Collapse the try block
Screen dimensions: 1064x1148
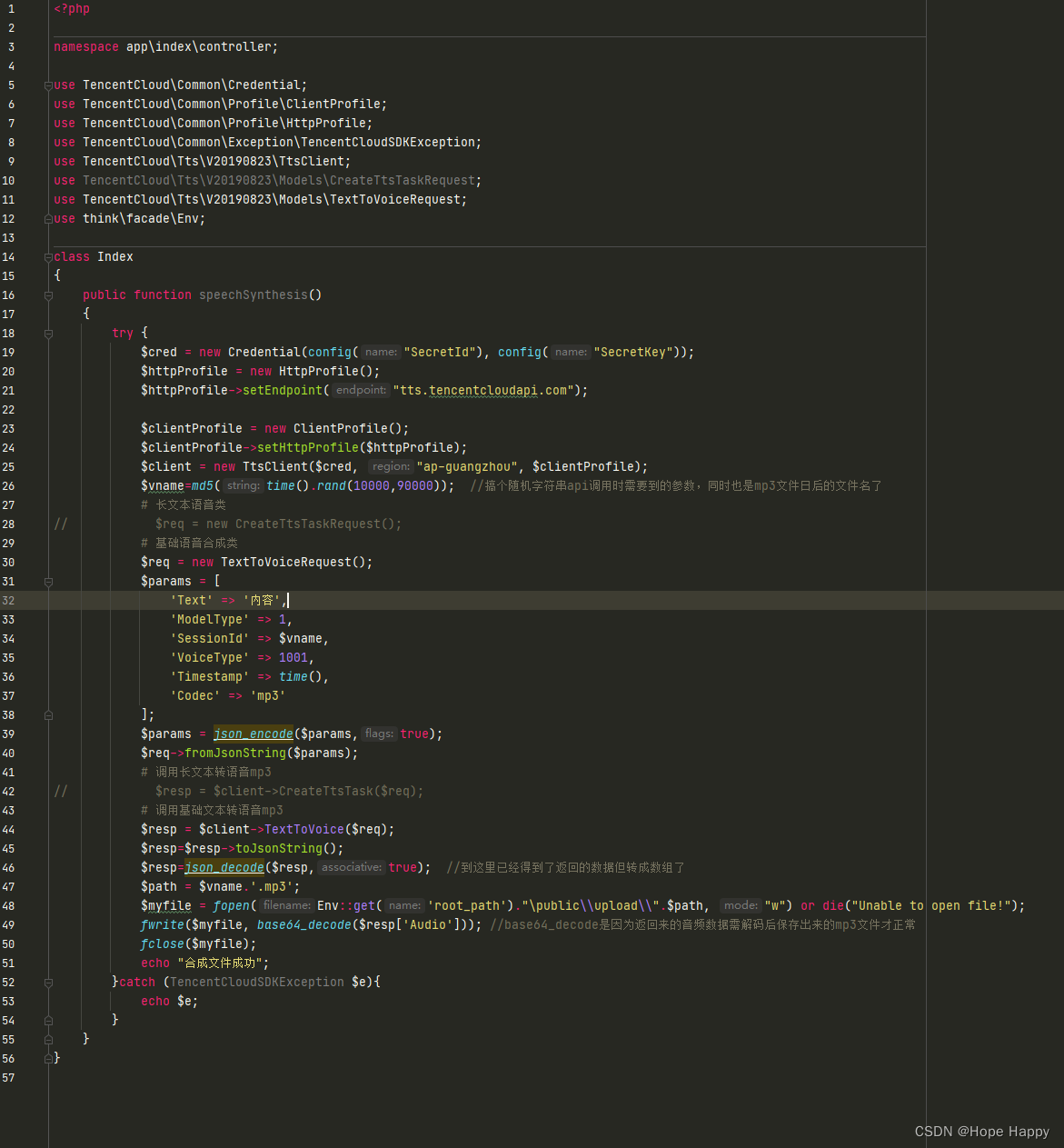(48, 333)
